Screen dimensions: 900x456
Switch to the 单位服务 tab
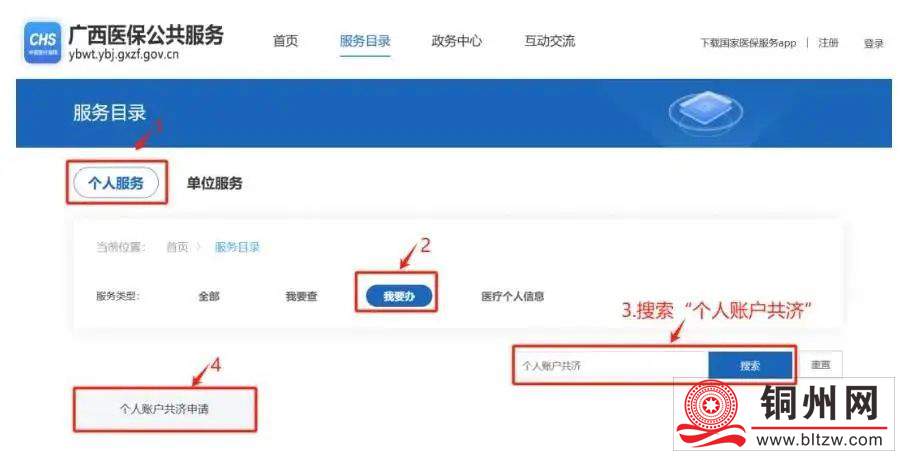tap(214, 184)
